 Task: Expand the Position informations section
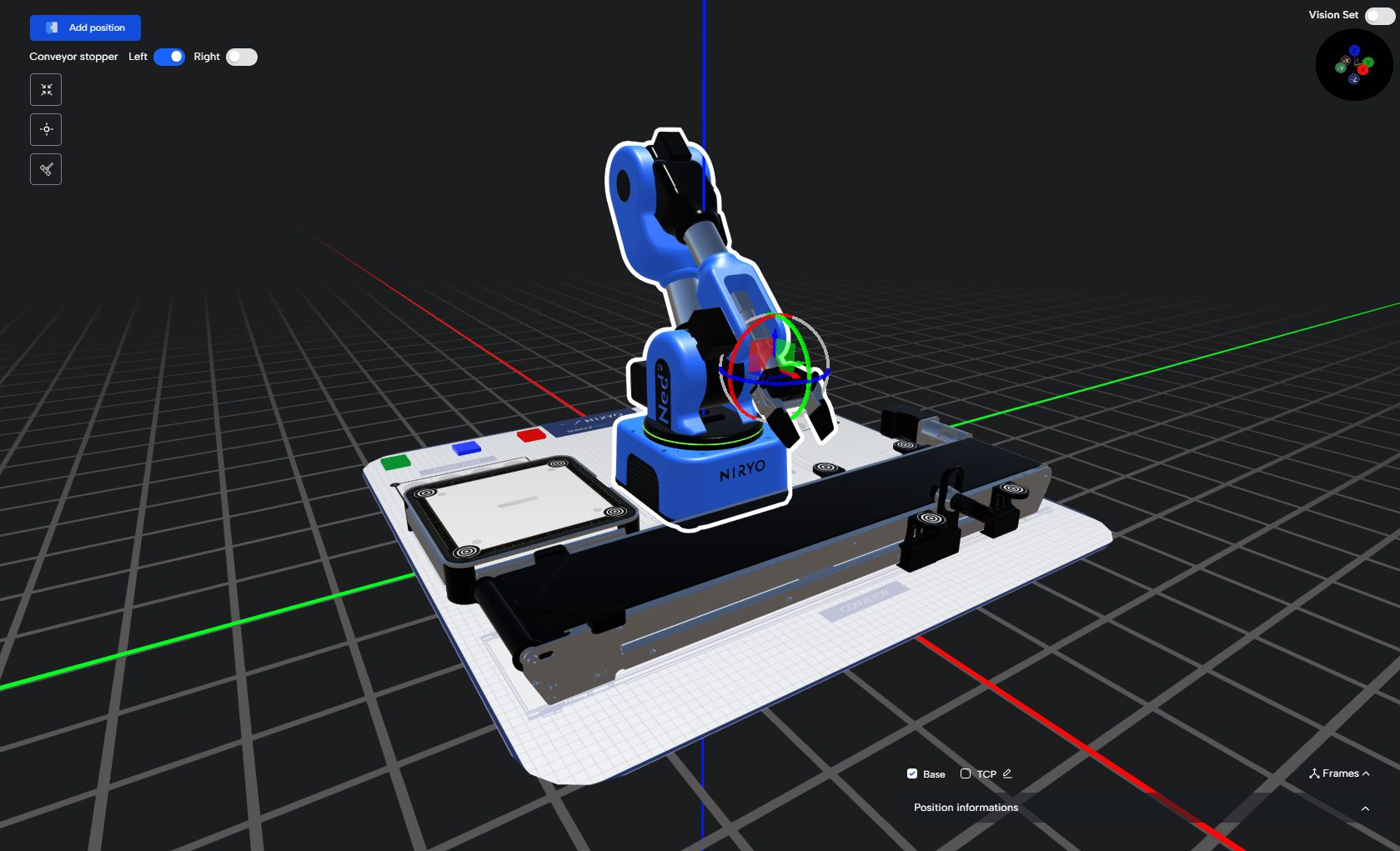click(1364, 808)
